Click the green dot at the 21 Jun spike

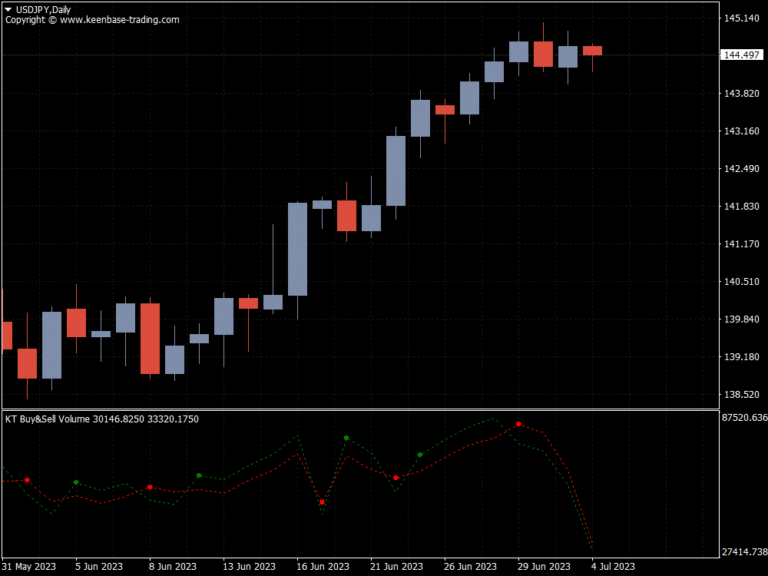coord(346,438)
